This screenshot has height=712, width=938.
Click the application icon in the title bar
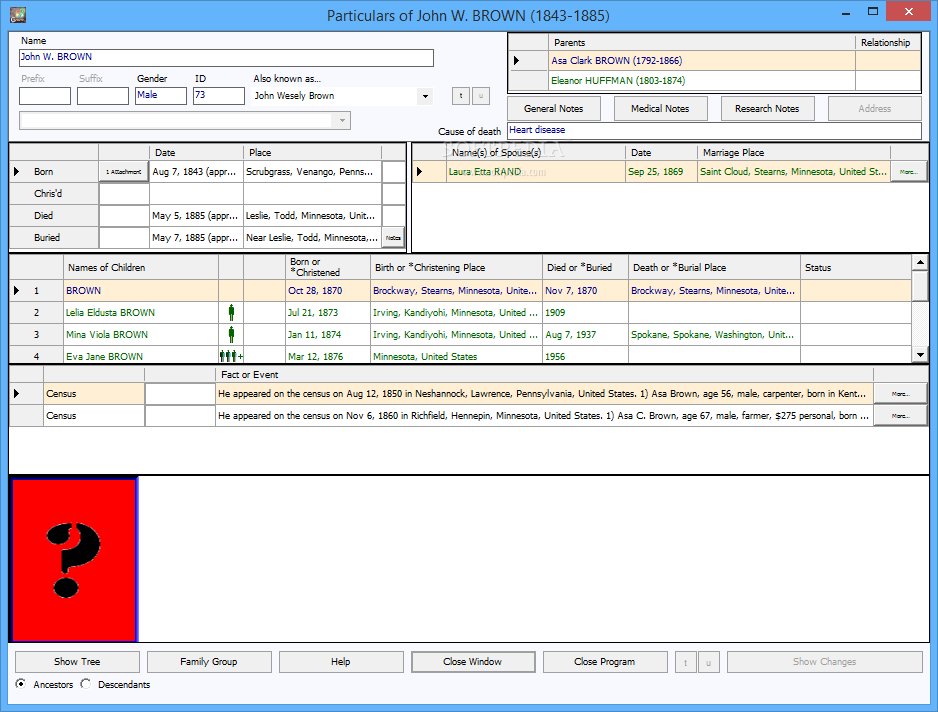[18, 15]
